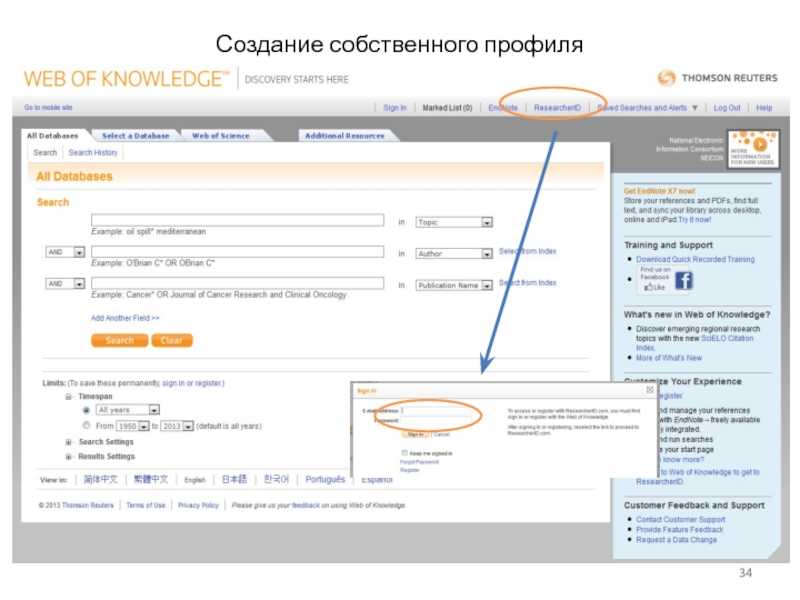Screen dimensions: 800x600
Task: Switch to the Web of Science tab
Action: click(220, 136)
